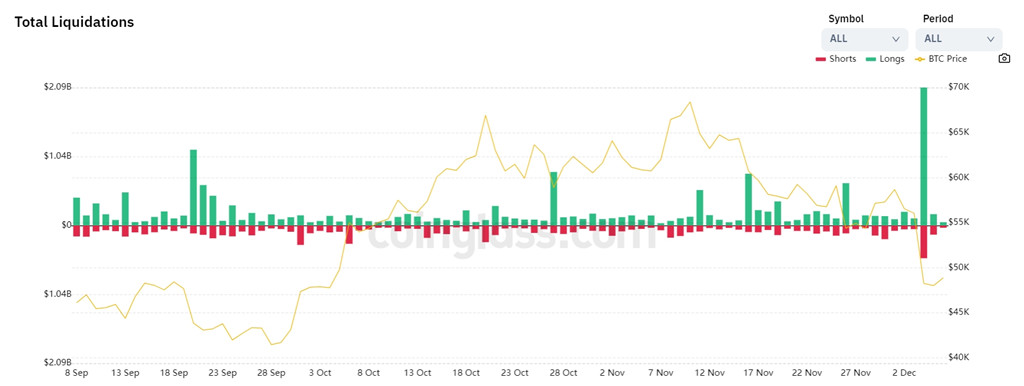Click the green bar near 28 Oct
This screenshot has height=386, width=1024.
(x=554, y=199)
